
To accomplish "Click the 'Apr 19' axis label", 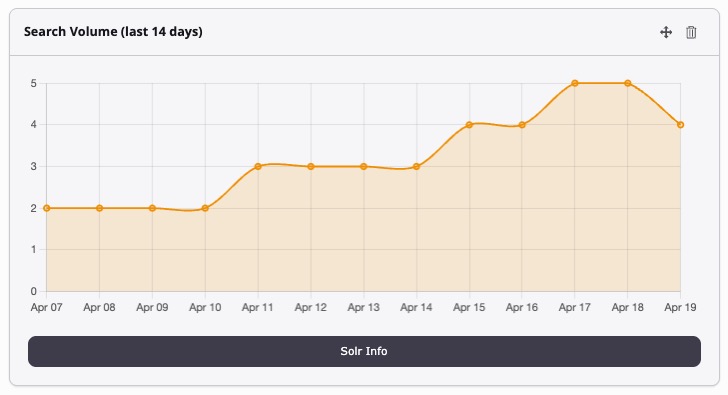I will 680,307.
